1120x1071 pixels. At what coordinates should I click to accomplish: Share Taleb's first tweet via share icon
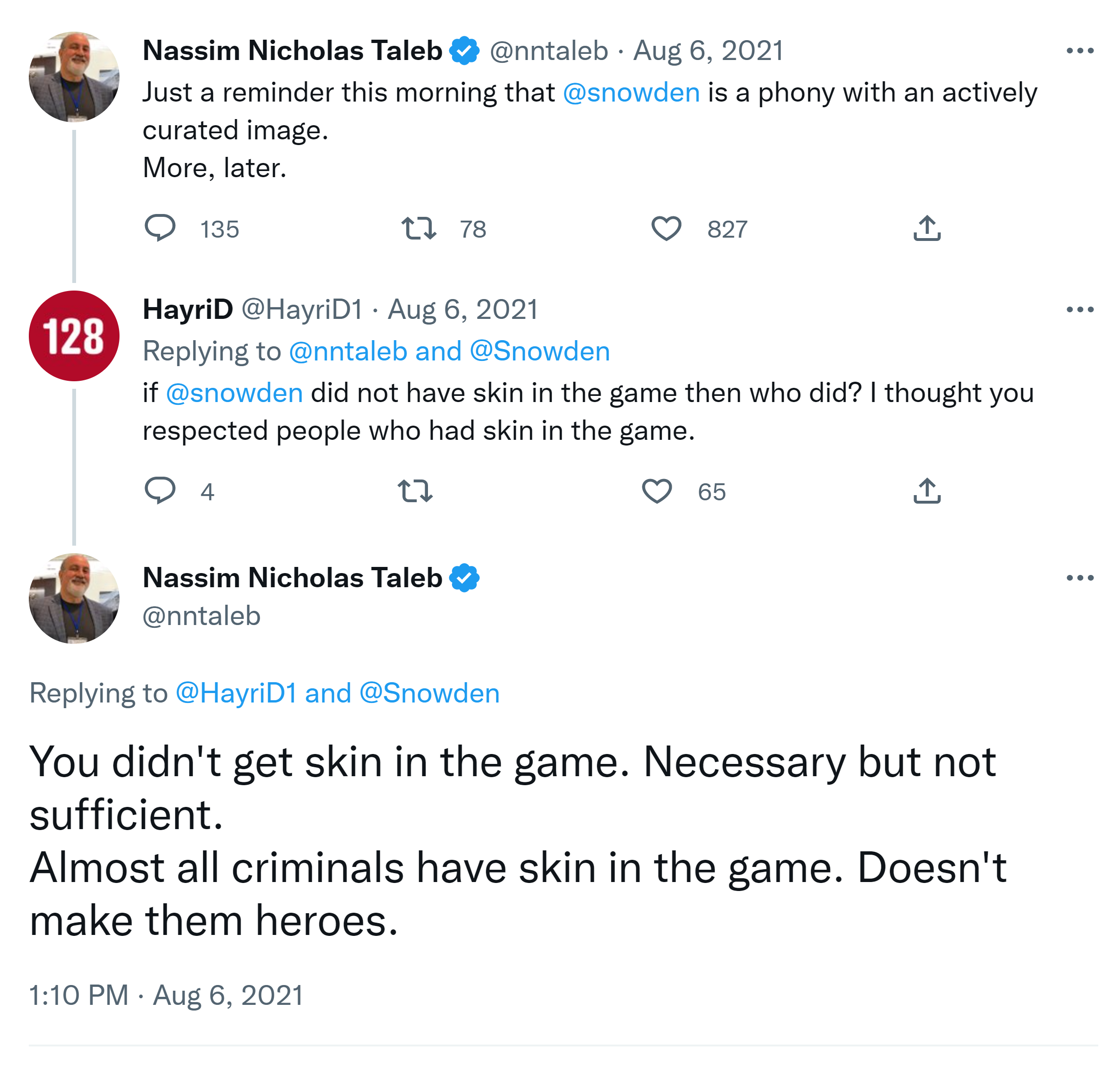pos(926,228)
